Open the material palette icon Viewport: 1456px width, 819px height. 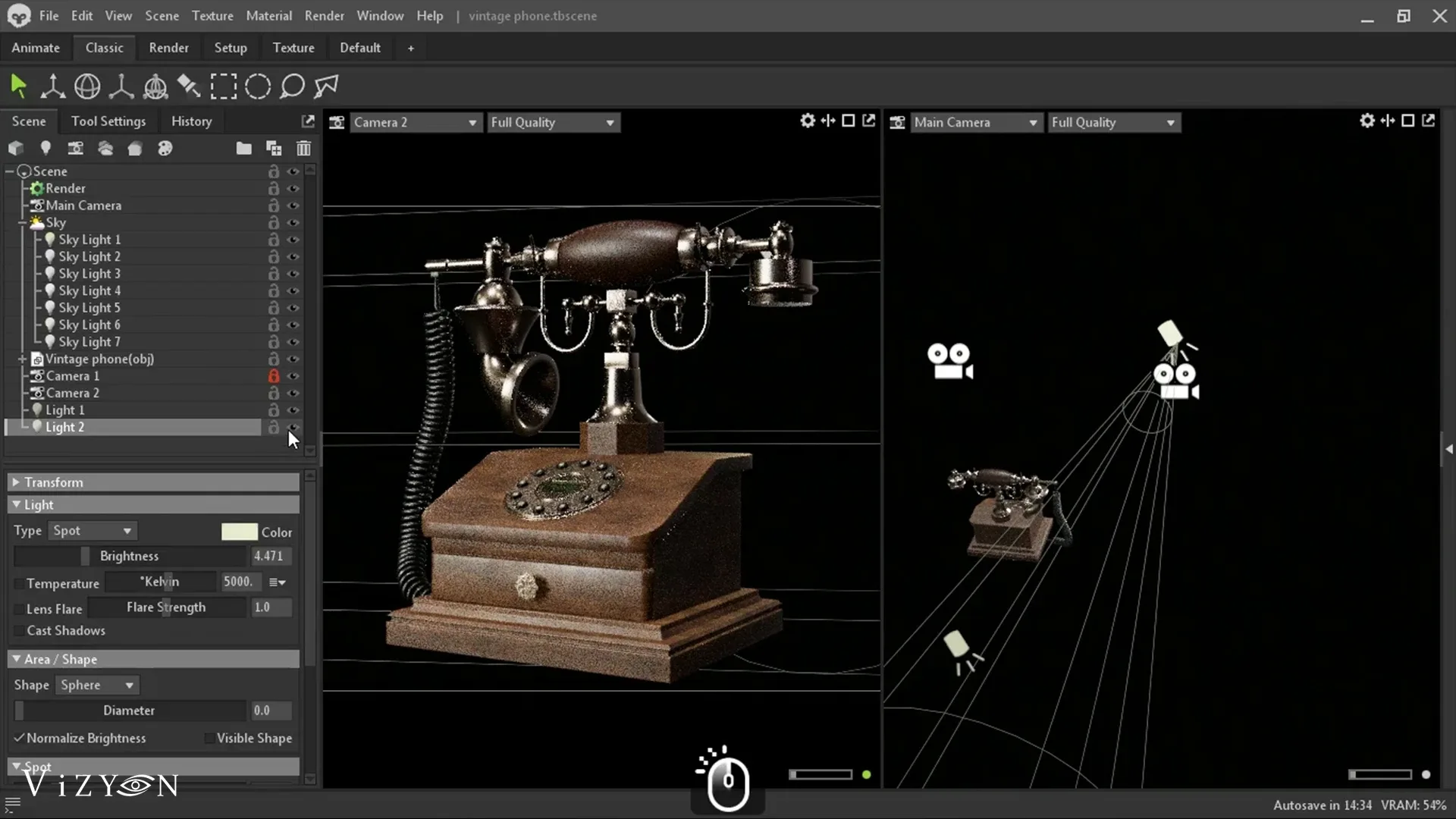(165, 148)
